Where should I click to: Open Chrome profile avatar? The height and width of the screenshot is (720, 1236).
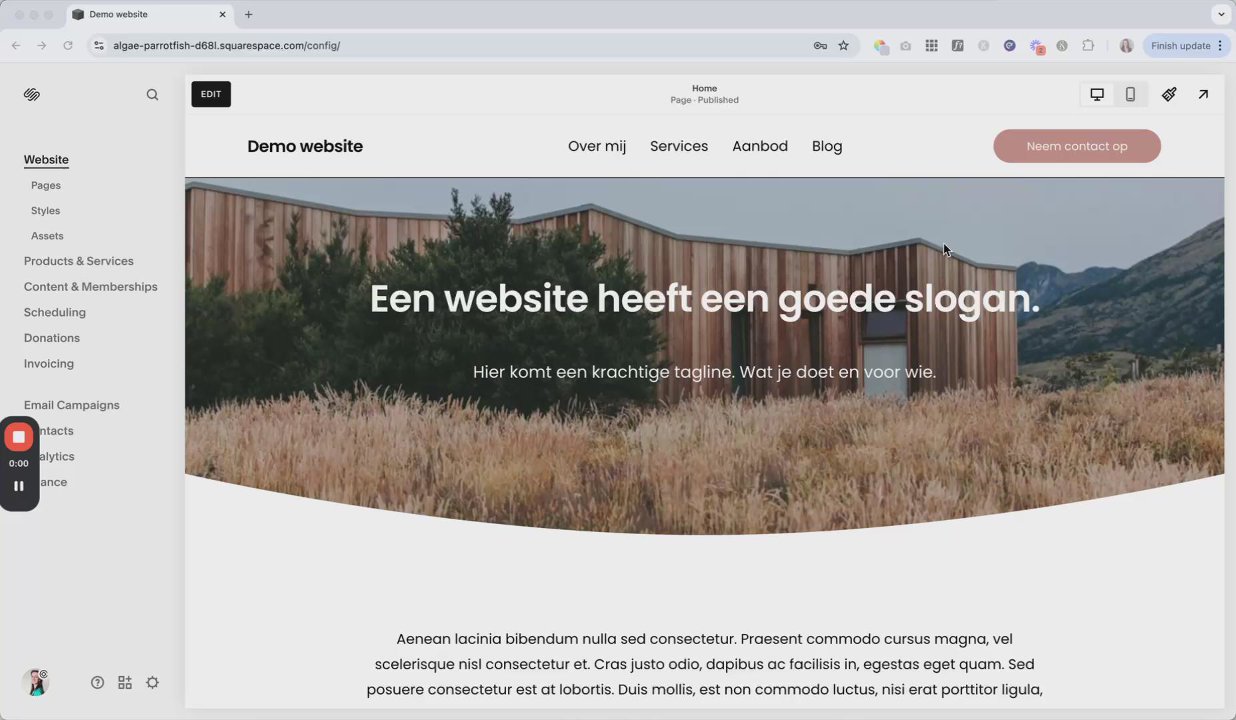1126,46
